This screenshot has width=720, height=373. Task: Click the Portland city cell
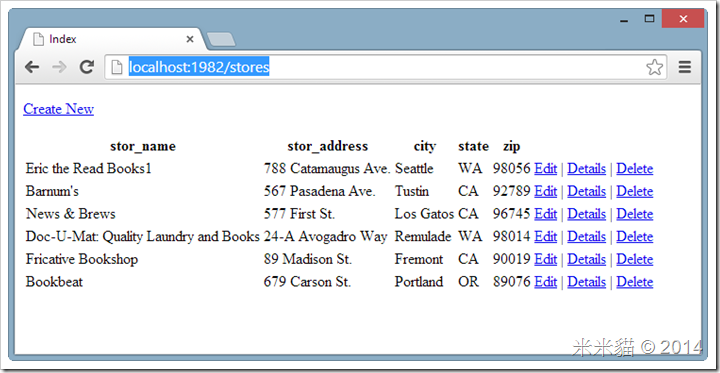click(419, 282)
